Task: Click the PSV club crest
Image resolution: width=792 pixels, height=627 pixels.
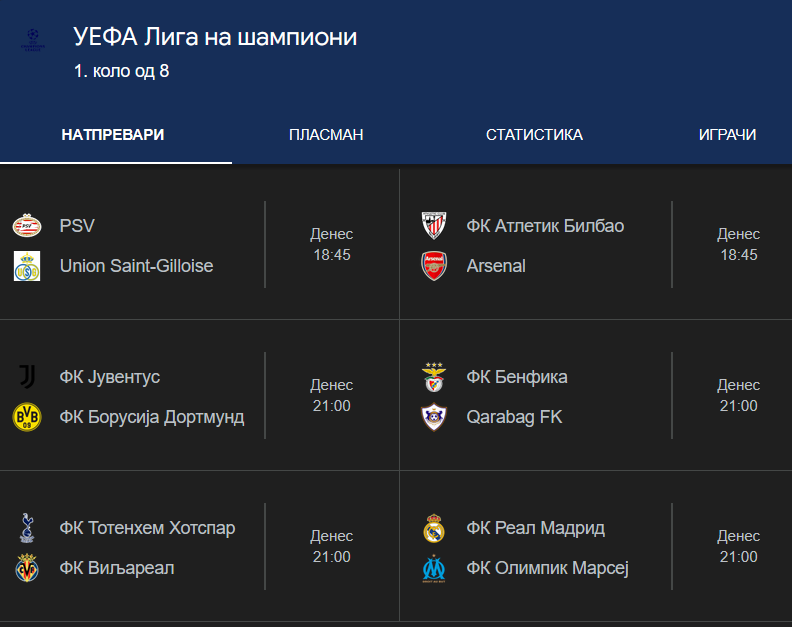Action: pos(27,225)
